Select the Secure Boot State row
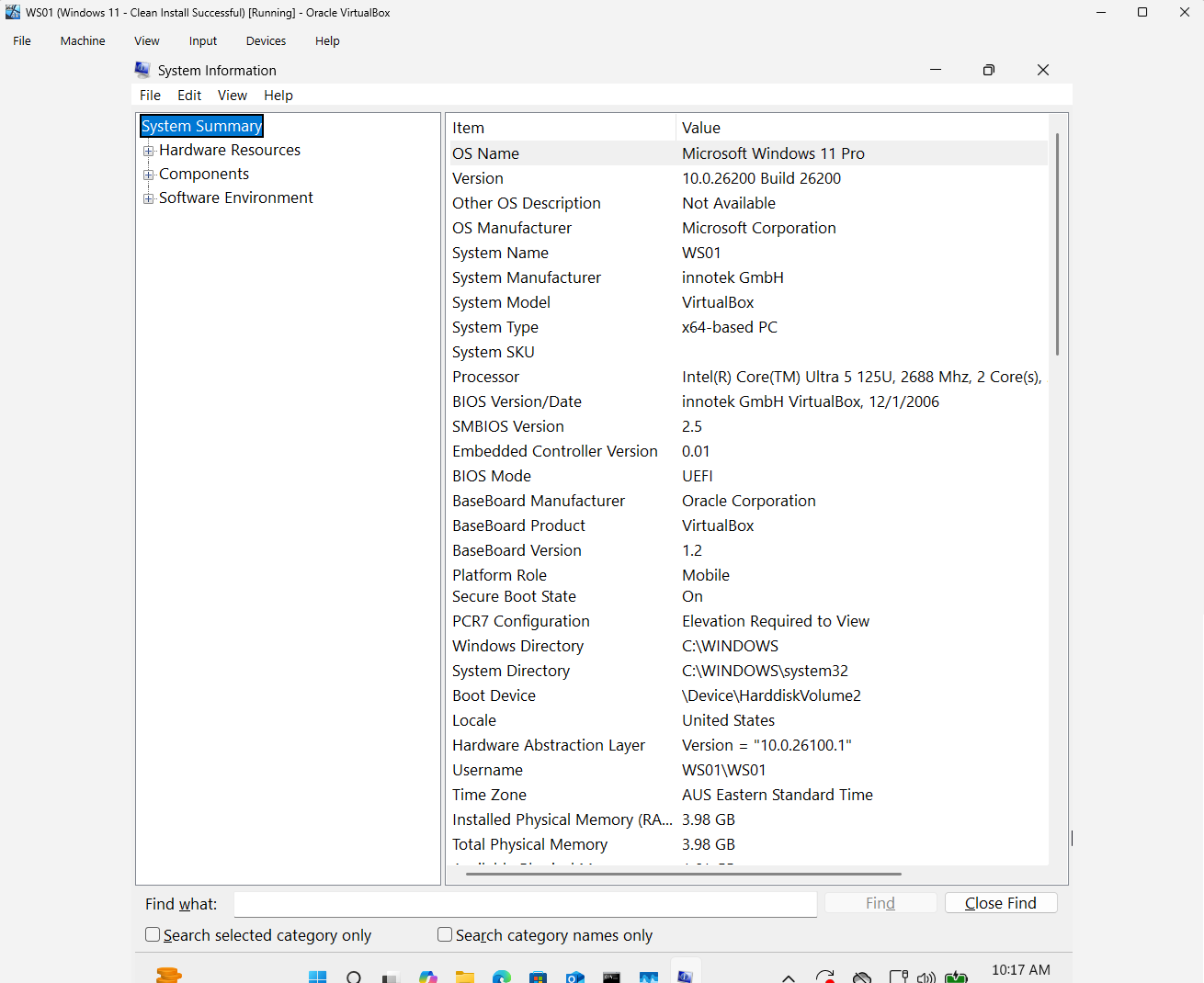This screenshot has width=1204, height=983. pos(747,596)
